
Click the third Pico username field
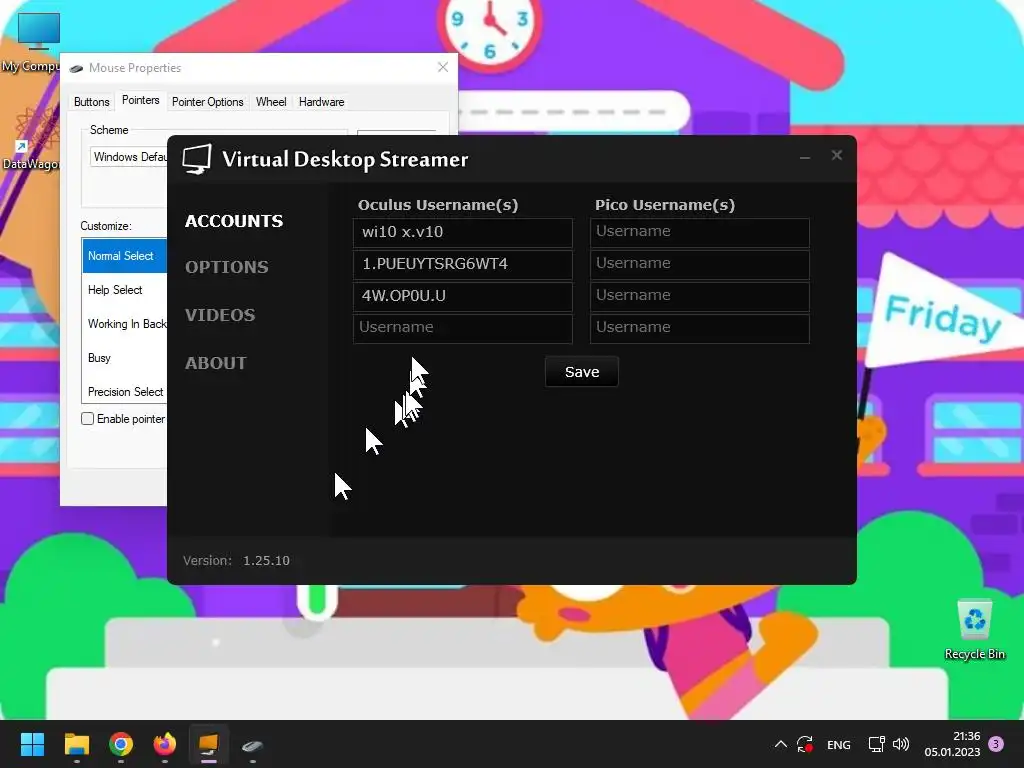699,296
